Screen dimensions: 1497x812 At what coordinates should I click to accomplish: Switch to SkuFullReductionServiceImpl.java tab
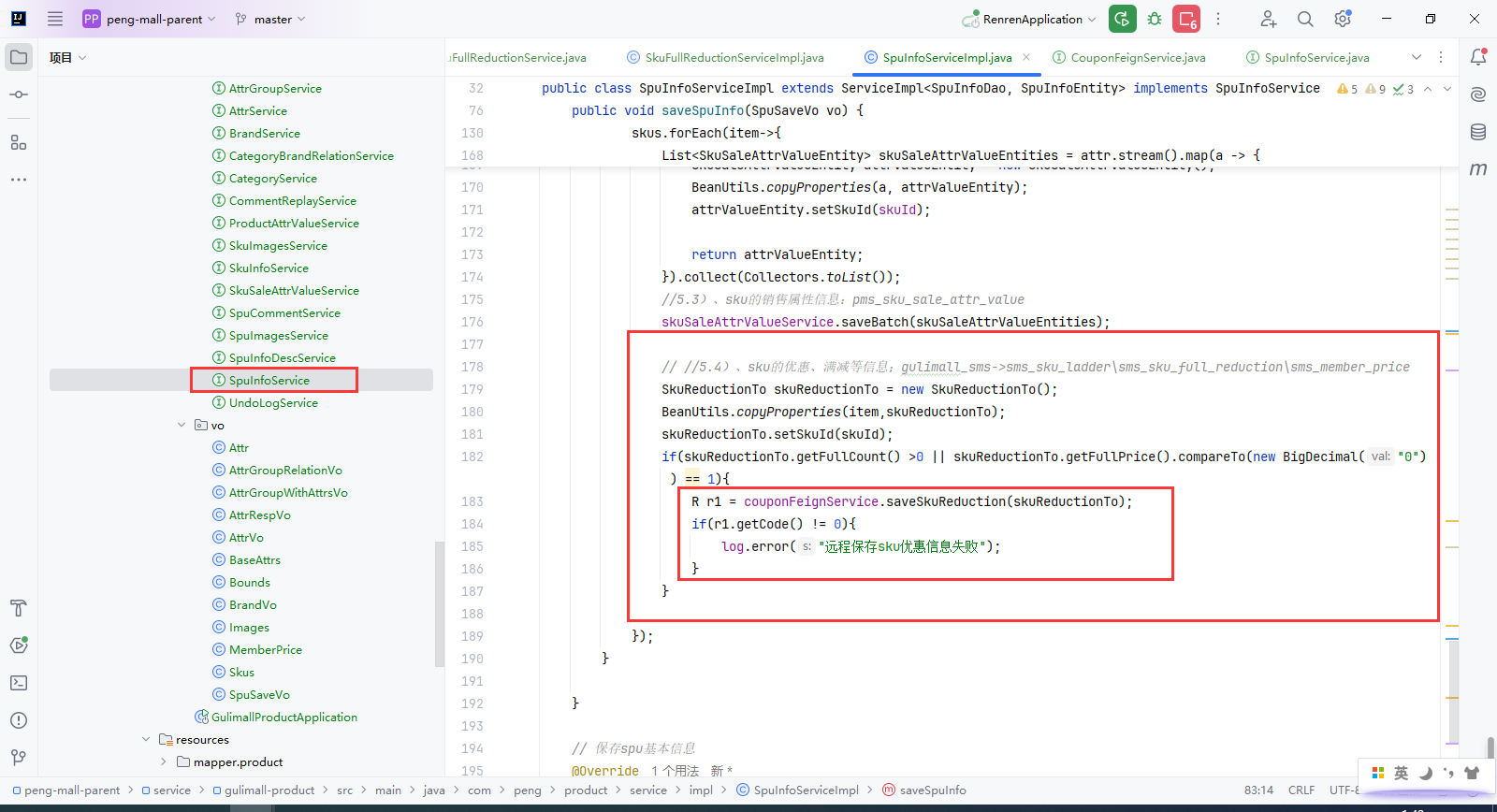tap(725, 57)
